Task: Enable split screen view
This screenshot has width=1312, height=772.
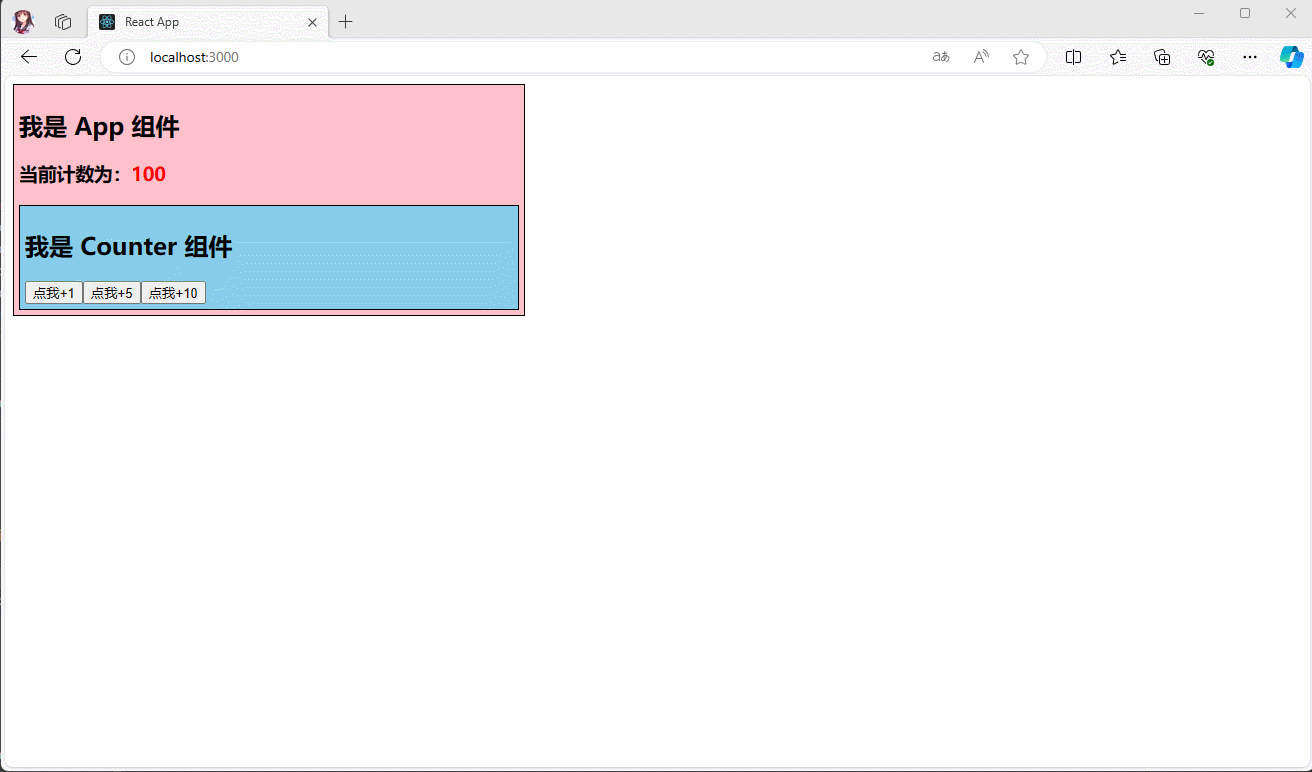Action: click(1074, 57)
